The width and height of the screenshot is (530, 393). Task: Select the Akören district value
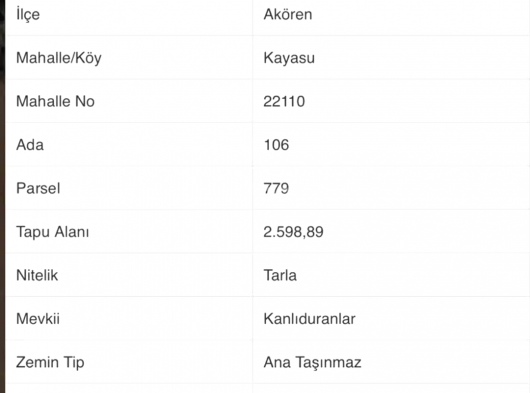pos(288,15)
